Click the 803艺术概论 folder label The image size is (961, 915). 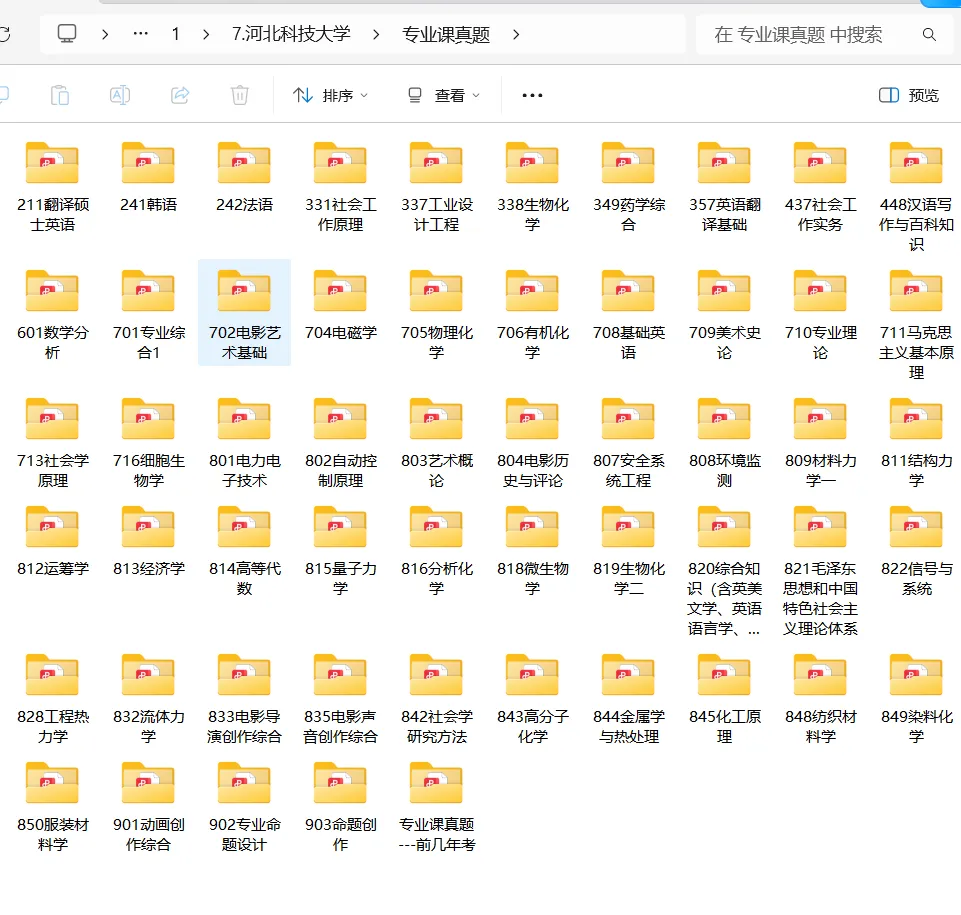(x=436, y=471)
